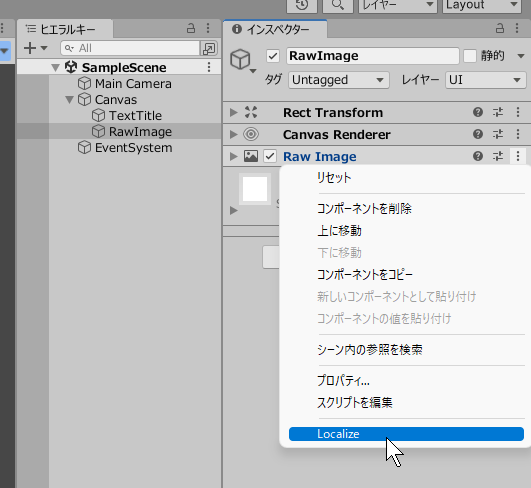Open the UI layer dropdown
531x488 pixels.
[x=486, y=80]
